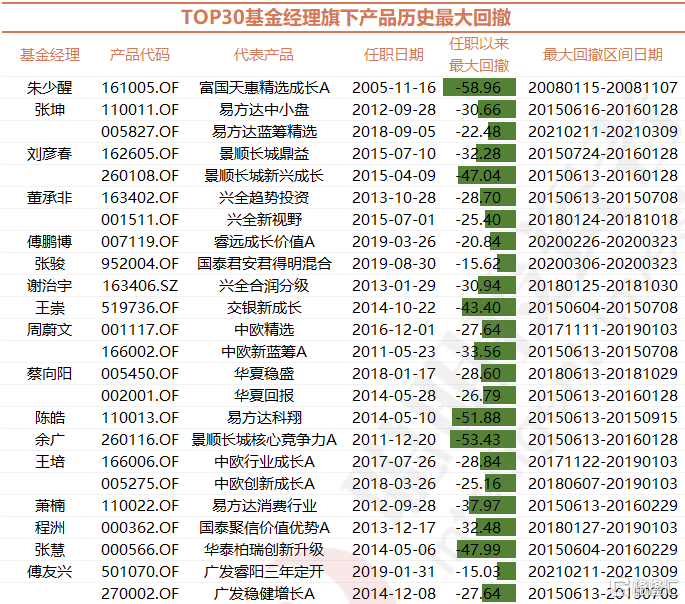This screenshot has height=604, width=685.
Task: Click fund code 161005.OF
Action: pyautogui.click(x=140, y=88)
